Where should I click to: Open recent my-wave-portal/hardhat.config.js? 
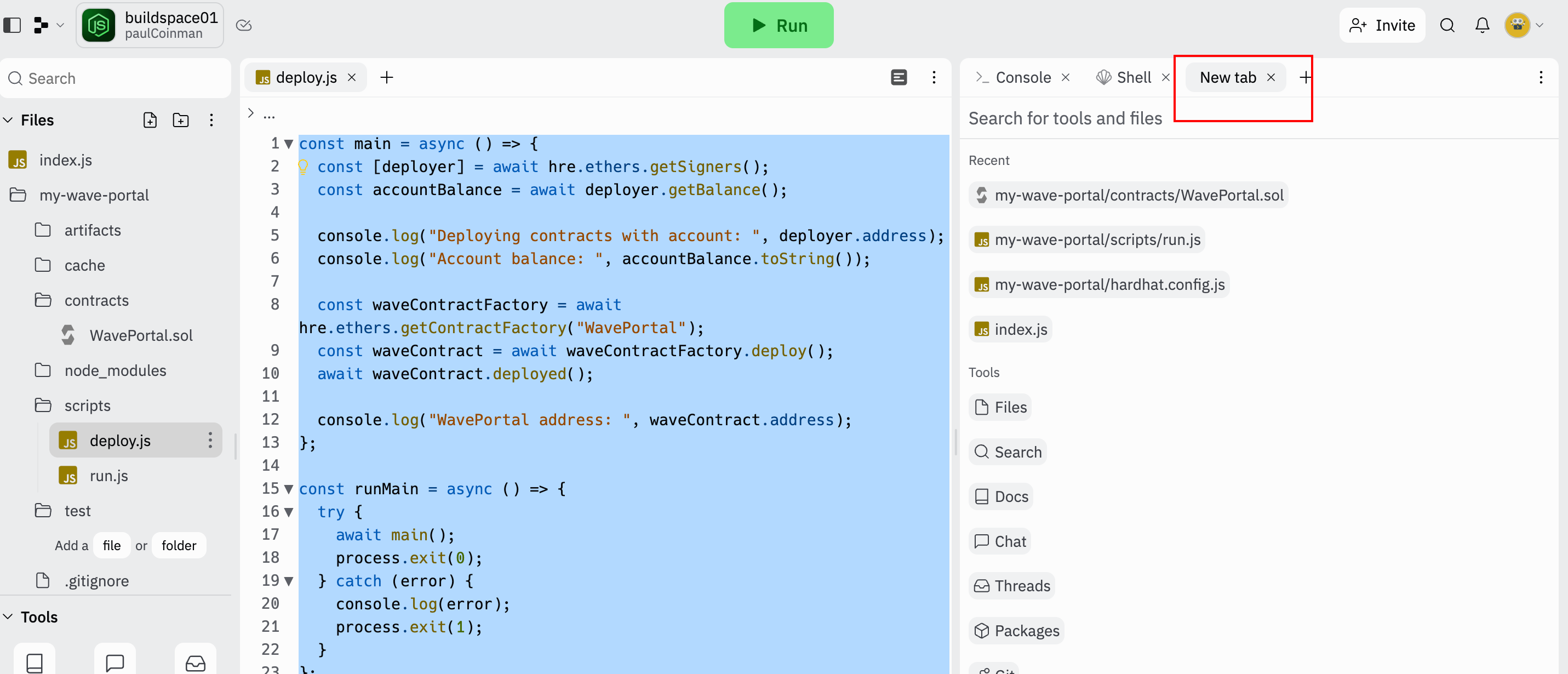tap(1098, 284)
